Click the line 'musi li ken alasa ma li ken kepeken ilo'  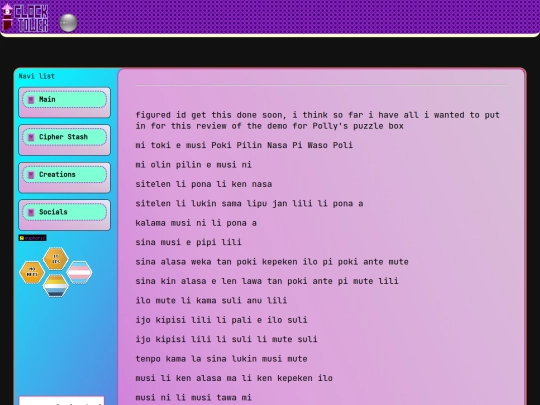point(234,378)
